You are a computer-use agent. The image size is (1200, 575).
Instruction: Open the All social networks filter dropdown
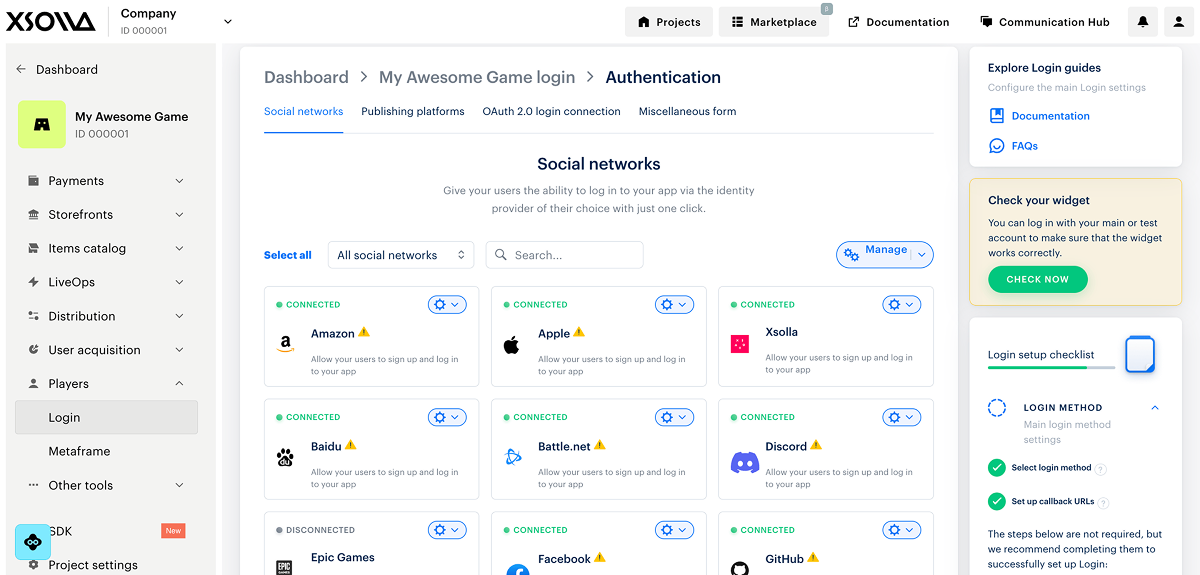(x=401, y=255)
